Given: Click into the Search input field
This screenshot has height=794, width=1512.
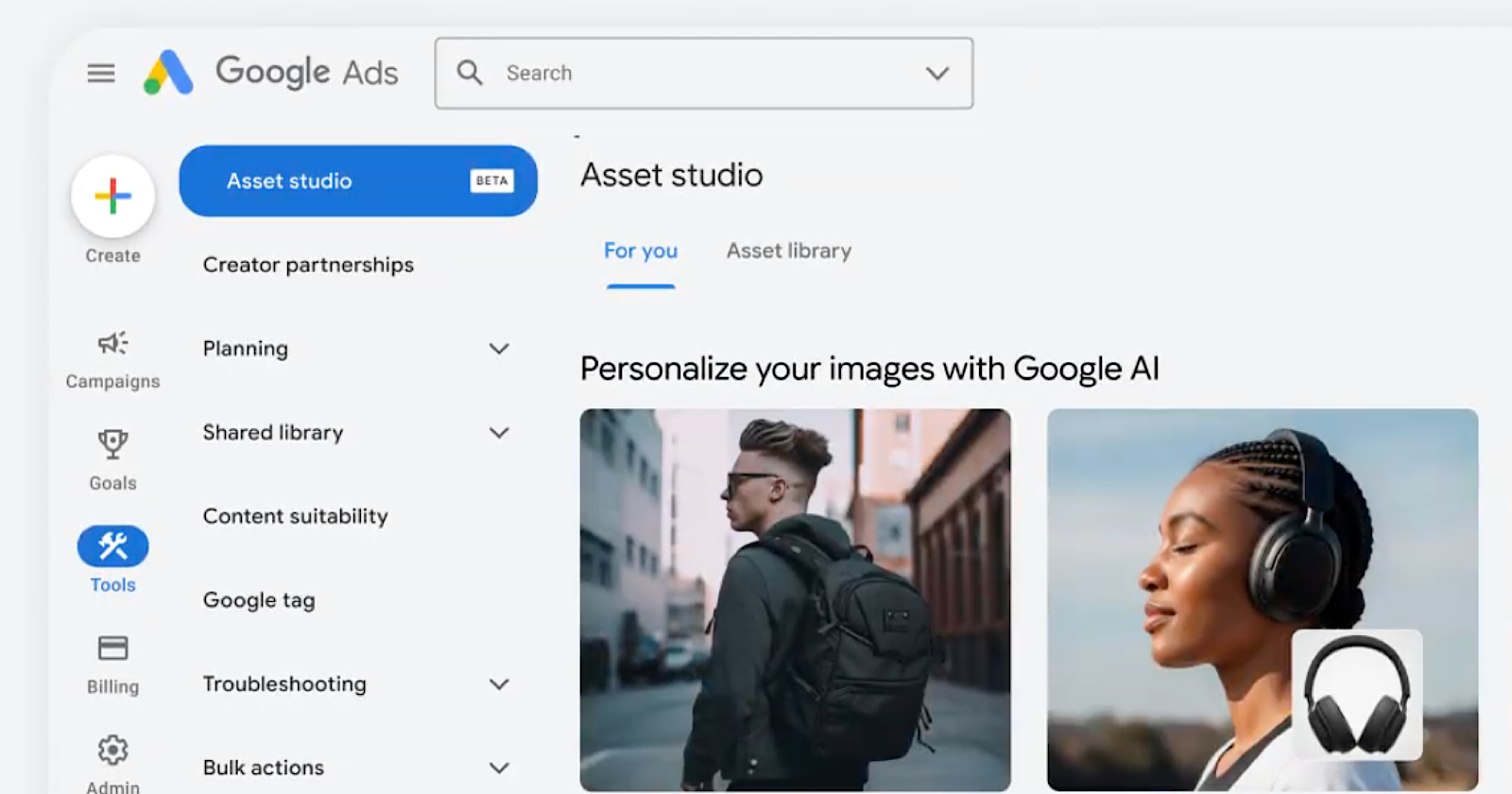Looking at the screenshot, I should coord(699,73).
